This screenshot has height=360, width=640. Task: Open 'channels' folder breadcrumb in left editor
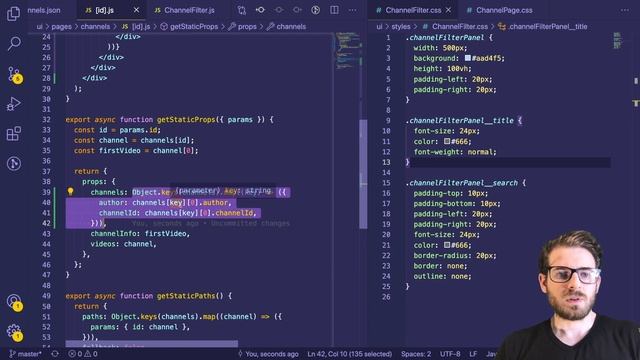pyautogui.click(x=95, y=27)
